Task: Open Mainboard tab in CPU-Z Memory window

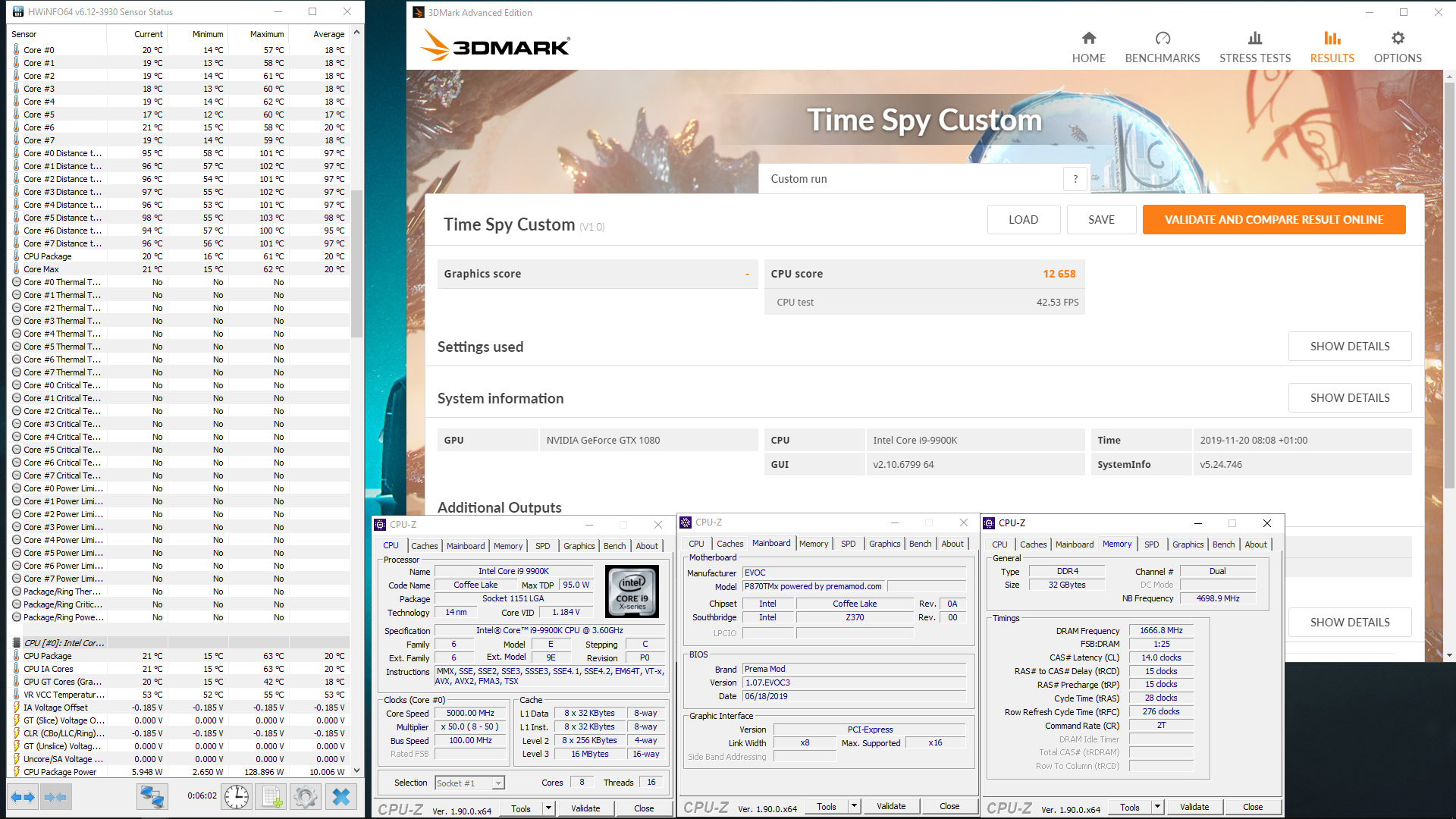Action: click(1074, 544)
